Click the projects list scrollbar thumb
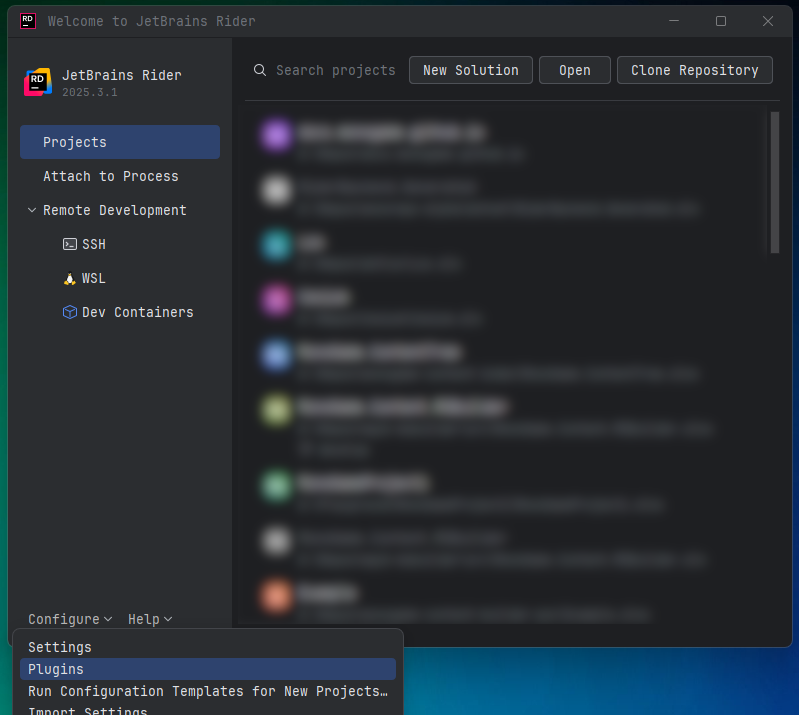This screenshot has width=799, height=715. 775,182
